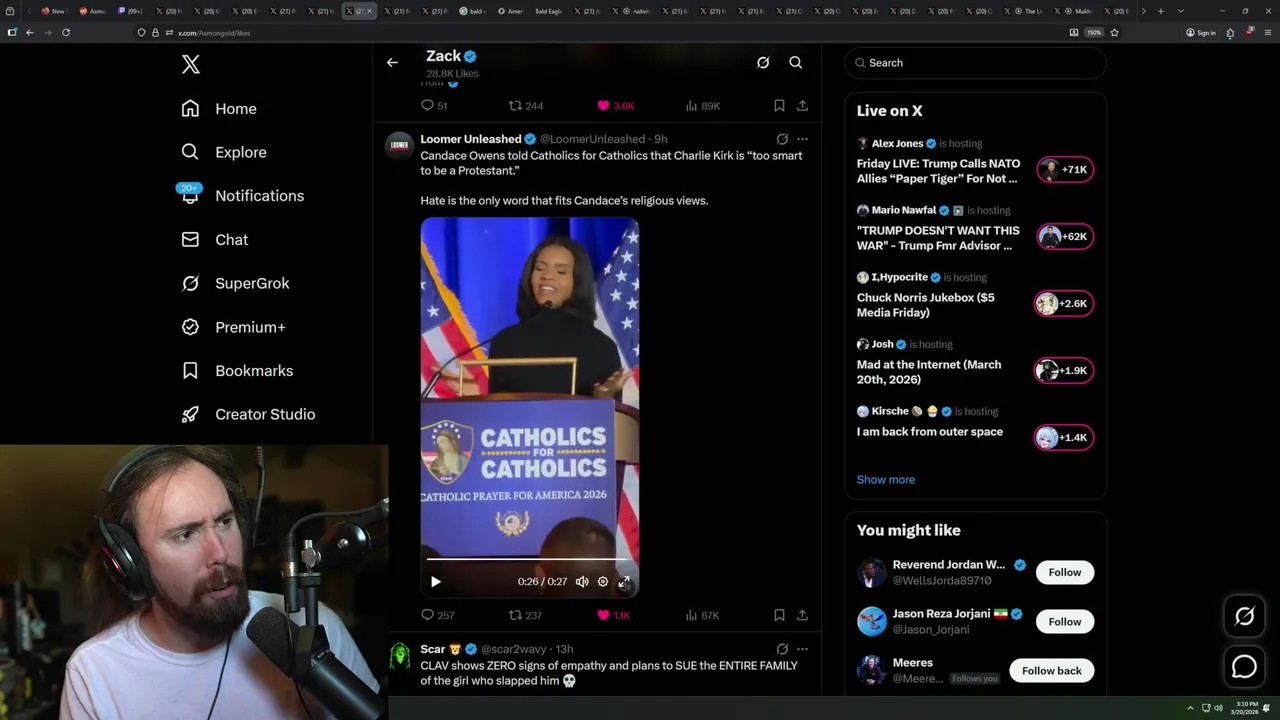Click the taskbar volume icon
Image resolution: width=1280 pixels, height=720 pixels.
click(x=1218, y=708)
